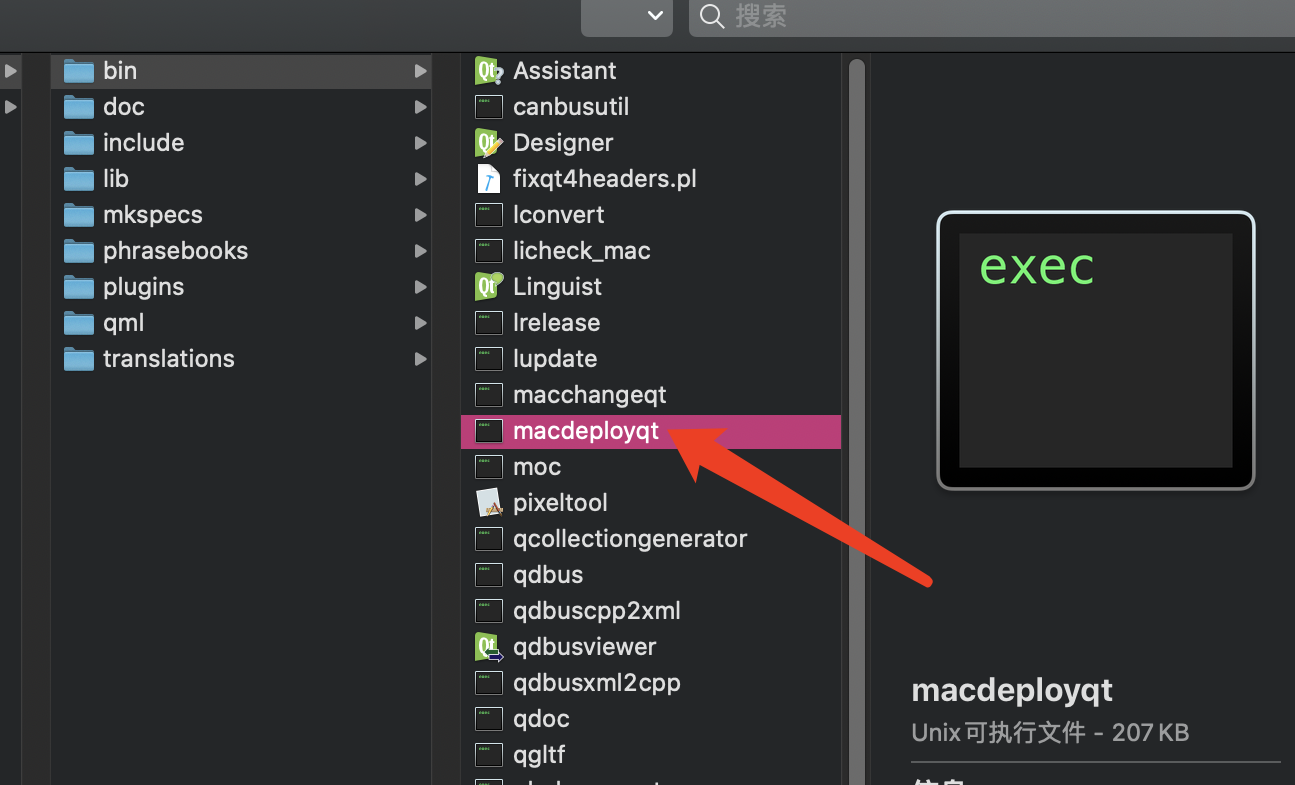Click the file list column scrollbar
Image resolution: width=1295 pixels, height=785 pixels.
[856, 420]
